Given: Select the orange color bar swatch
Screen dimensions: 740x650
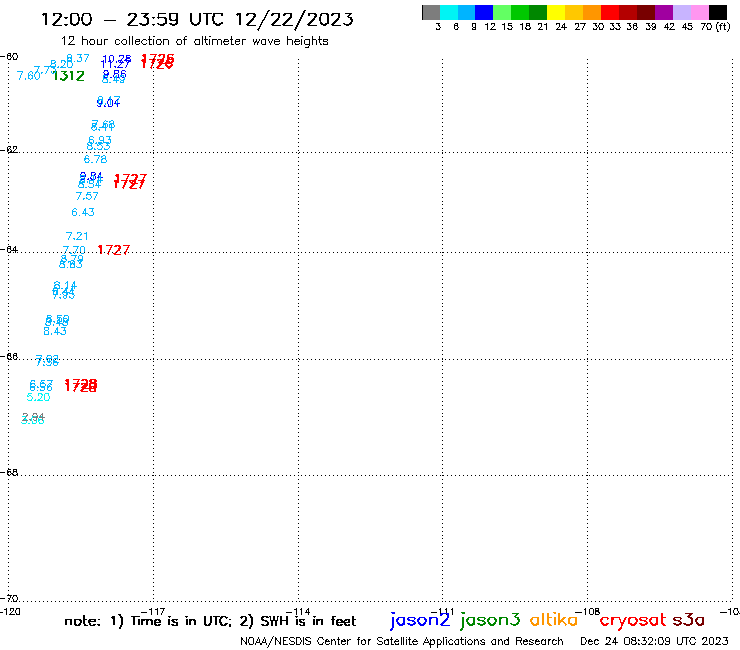Looking at the screenshot, I should (x=592, y=12).
